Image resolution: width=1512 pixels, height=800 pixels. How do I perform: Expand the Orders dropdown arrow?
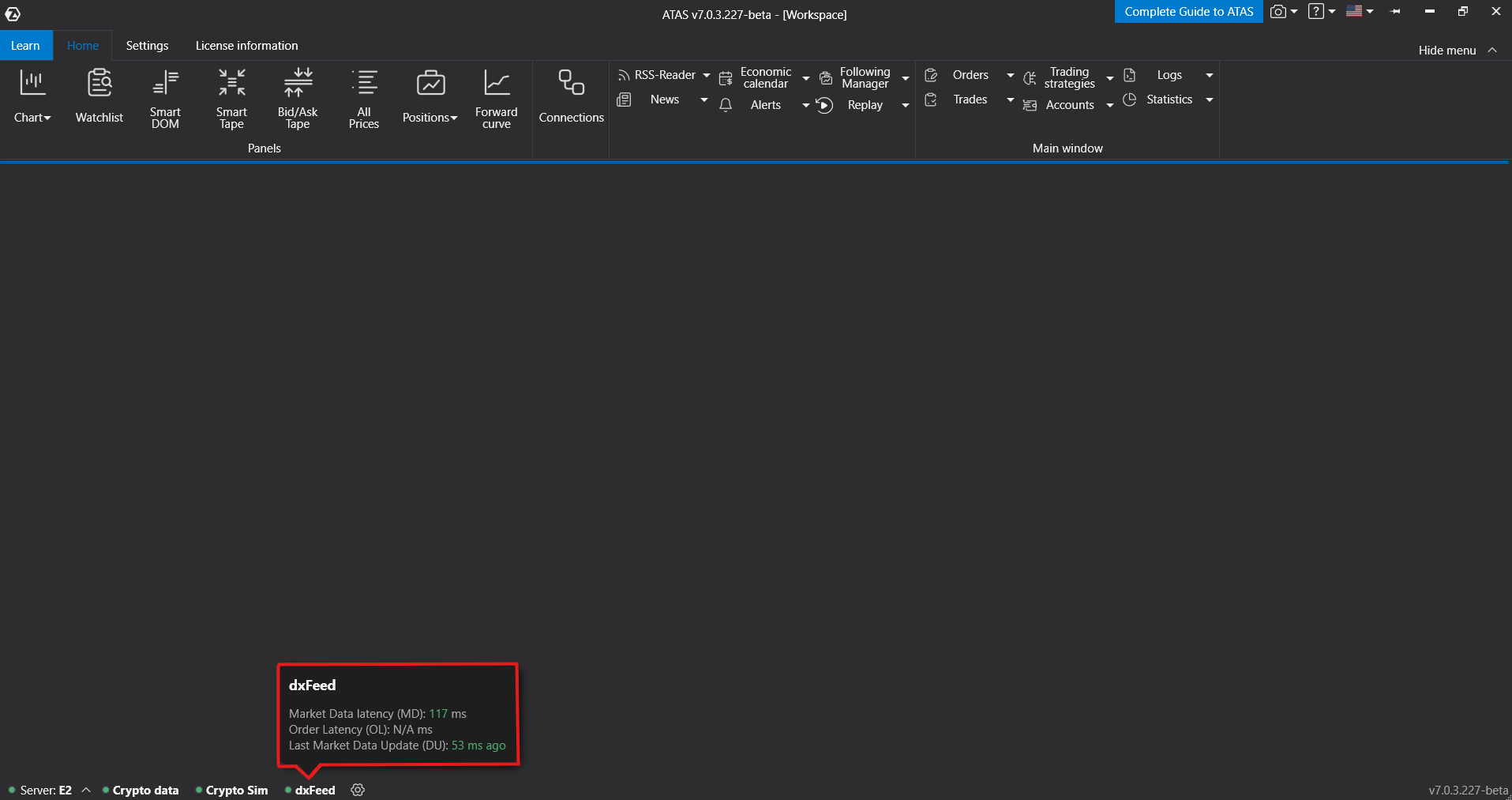coord(1011,76)
